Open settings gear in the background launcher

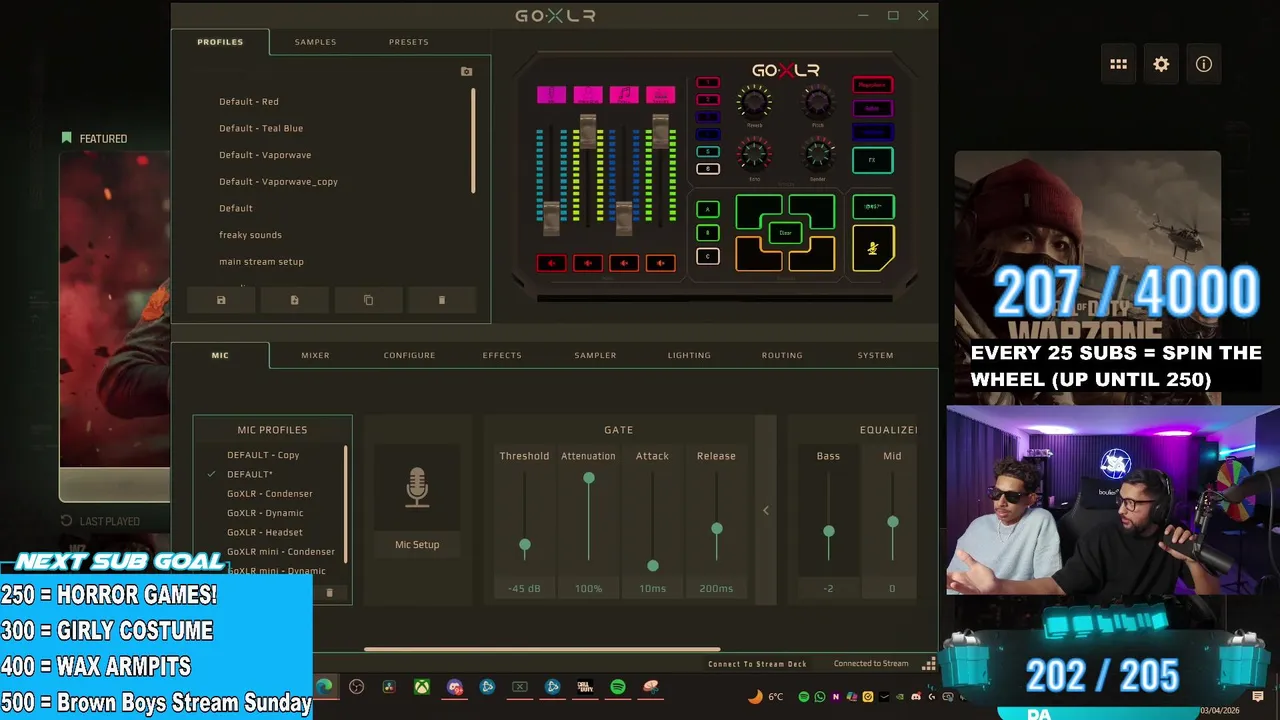(x=1161, y=64)
